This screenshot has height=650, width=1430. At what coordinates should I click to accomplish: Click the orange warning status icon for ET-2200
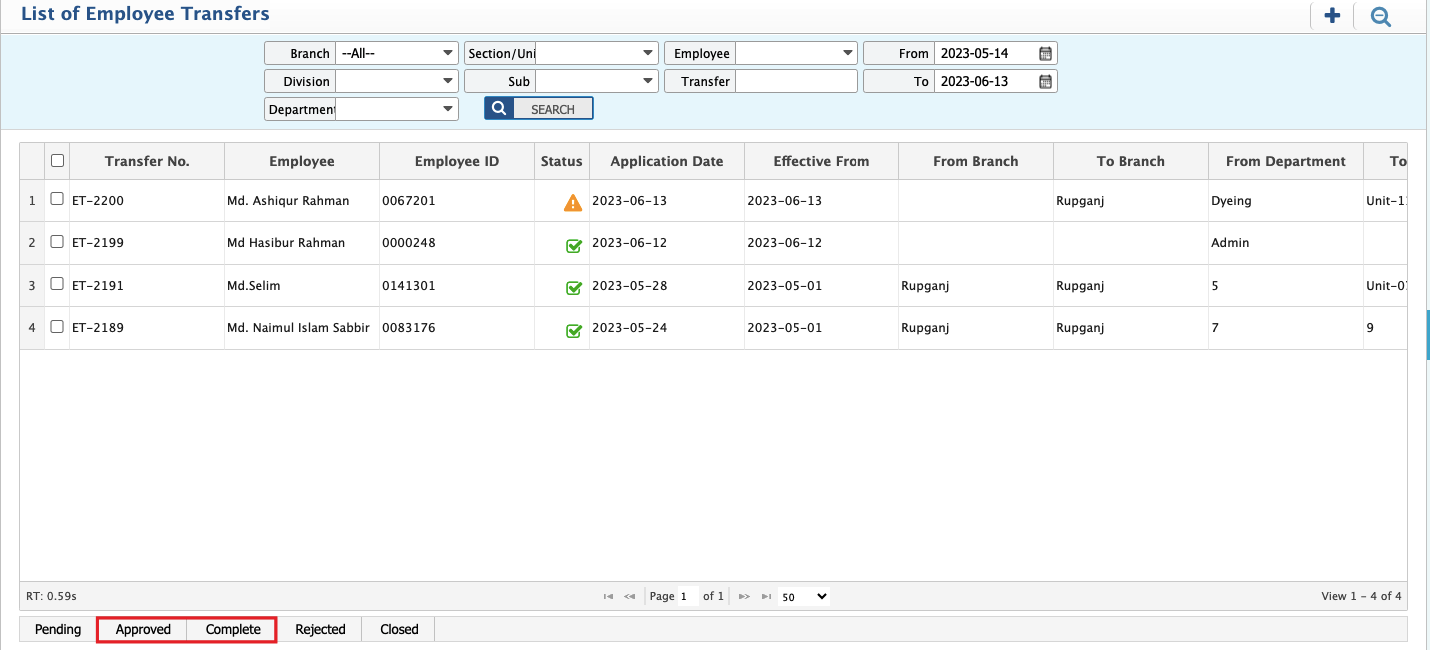pos(573,203)
